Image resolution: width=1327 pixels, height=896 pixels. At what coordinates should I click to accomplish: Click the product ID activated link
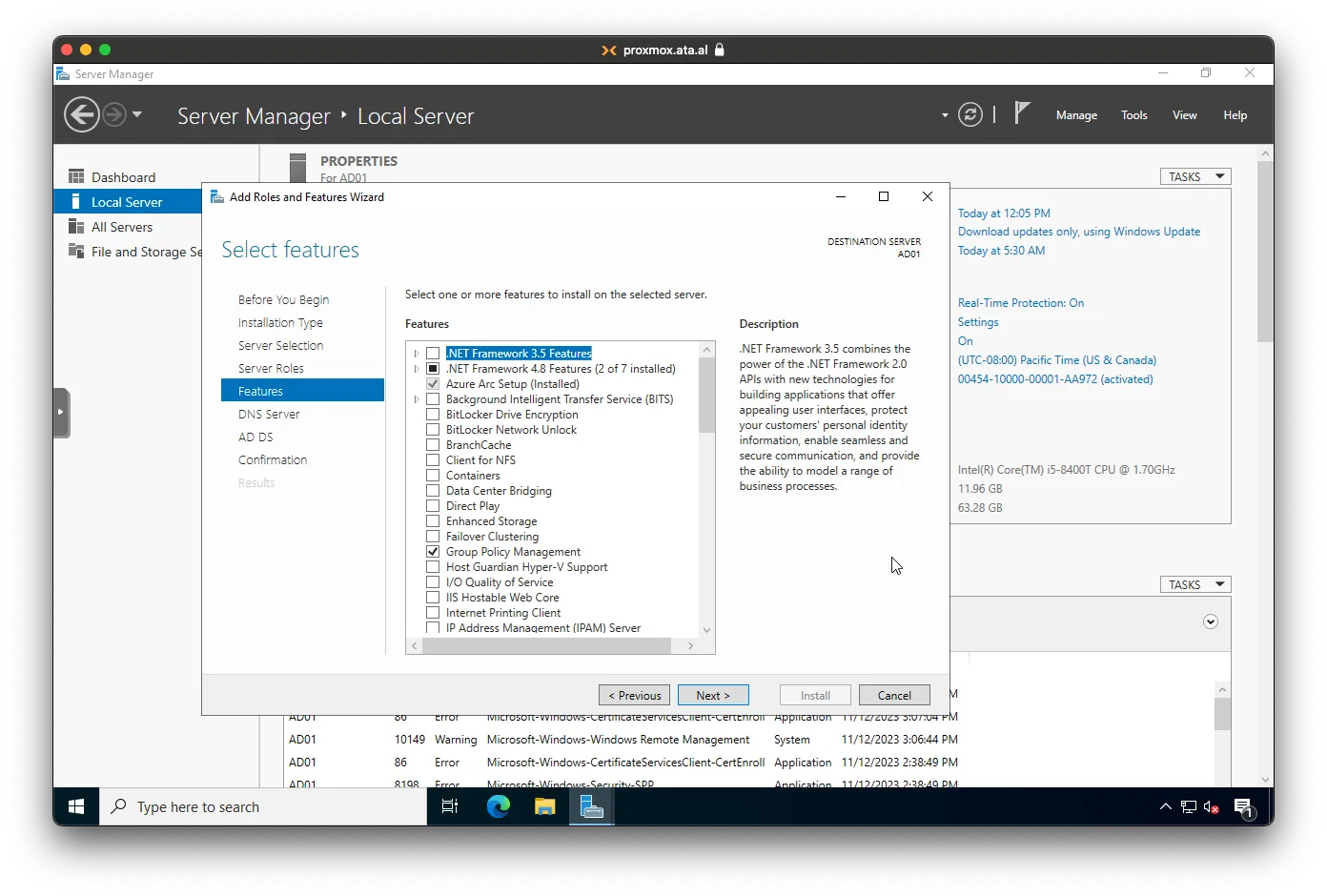pyautogui.click(x=1055, y=379)
